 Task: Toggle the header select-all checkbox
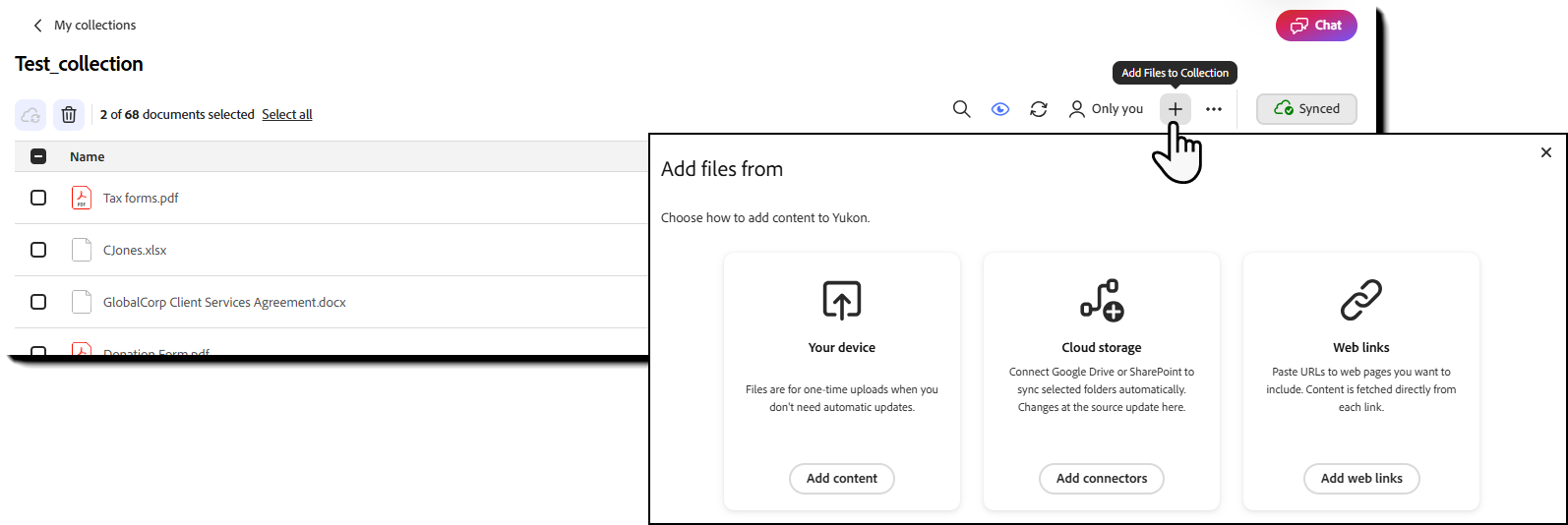pyautogui.click(x=38, y=156)
